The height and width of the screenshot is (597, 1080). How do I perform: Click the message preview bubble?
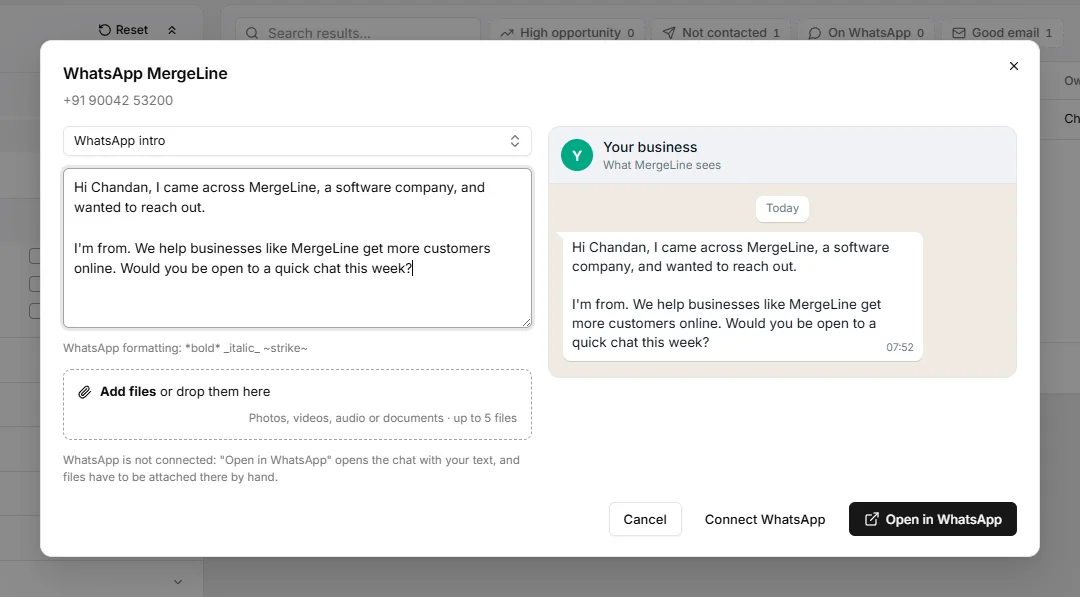click(742, 296)
